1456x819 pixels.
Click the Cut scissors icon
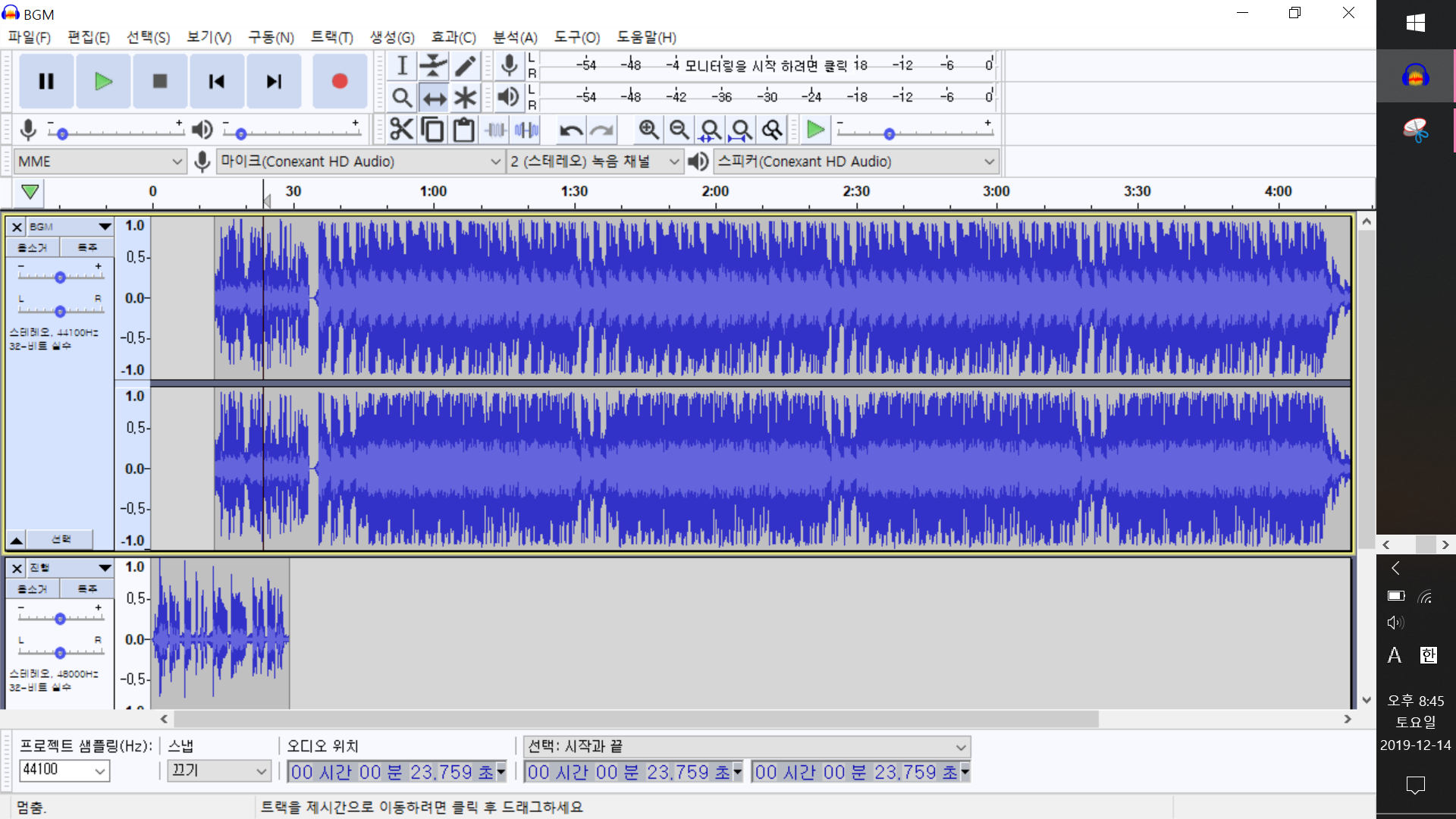tap(401, 130)
